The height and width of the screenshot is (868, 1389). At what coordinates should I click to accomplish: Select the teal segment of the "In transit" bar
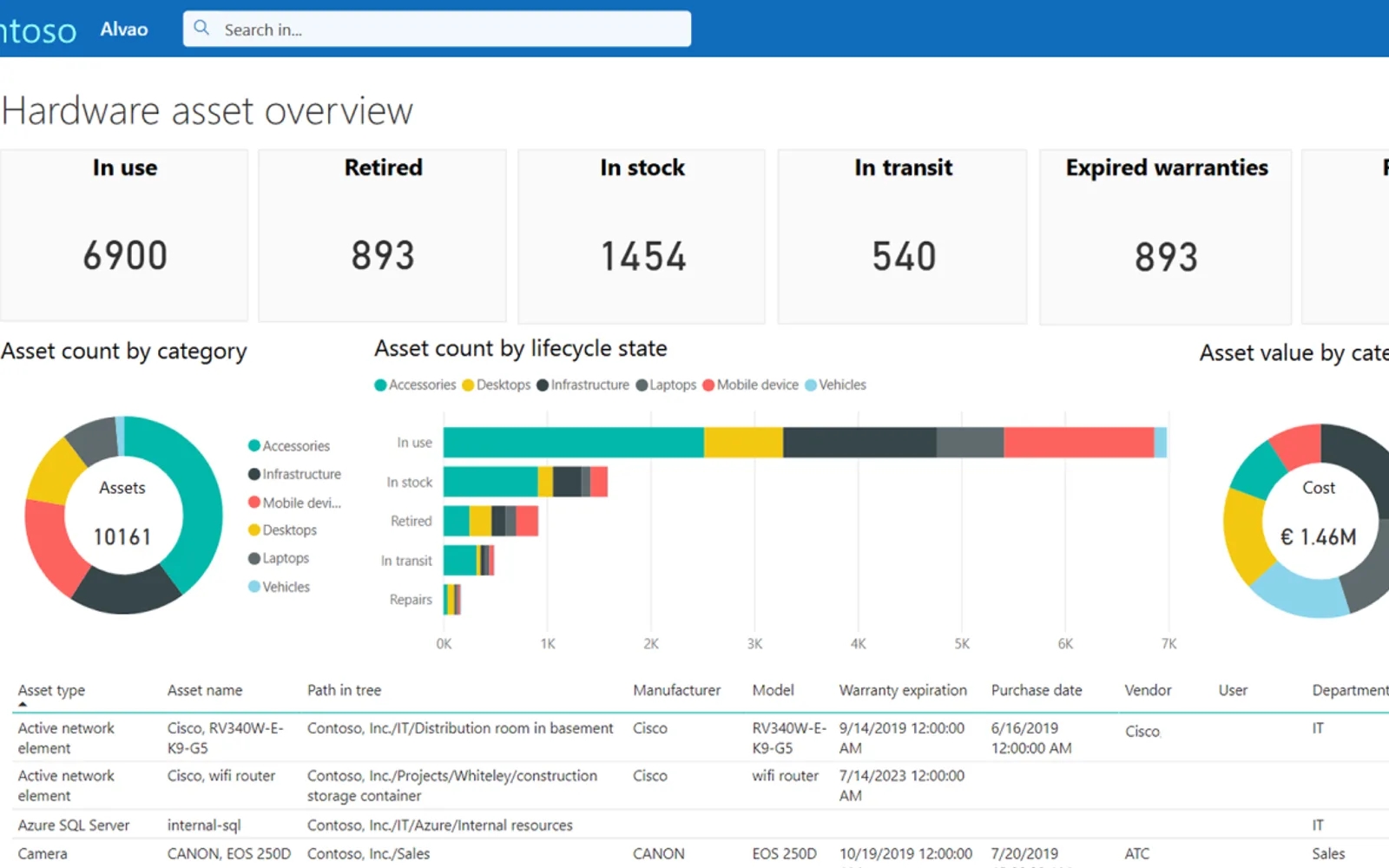[460, 560]
